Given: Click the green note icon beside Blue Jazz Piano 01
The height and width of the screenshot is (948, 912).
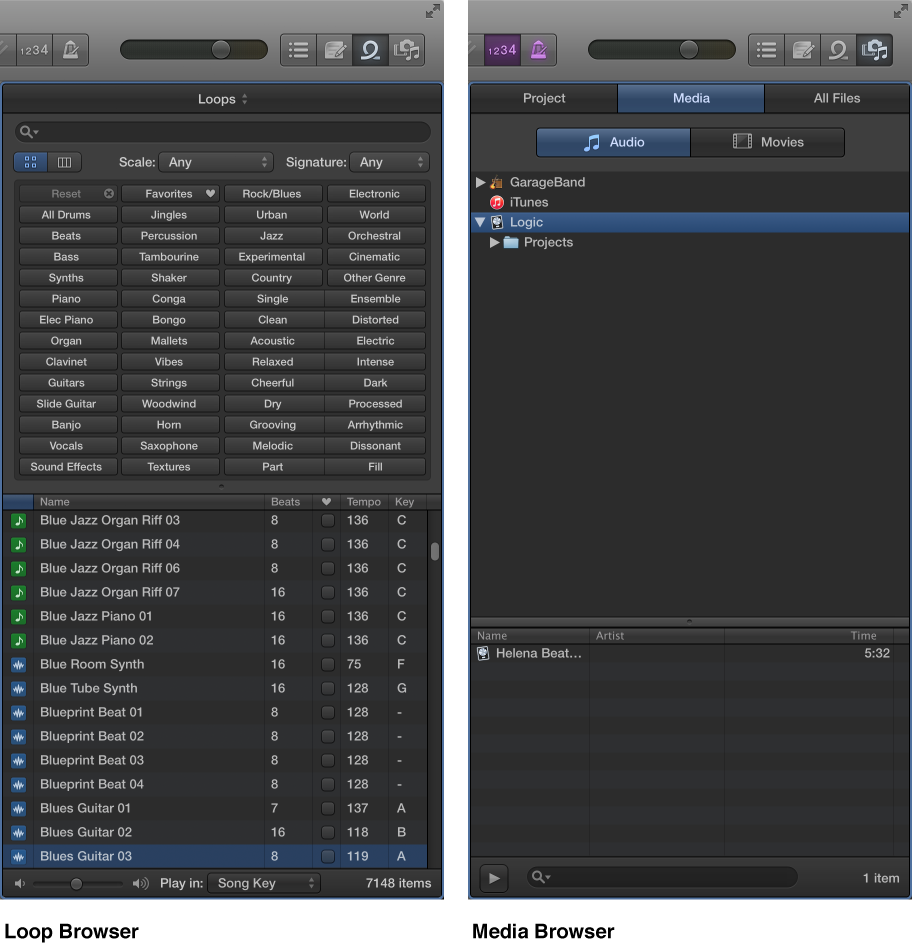Looking at the screenshot, I should [x=18, y=616].
